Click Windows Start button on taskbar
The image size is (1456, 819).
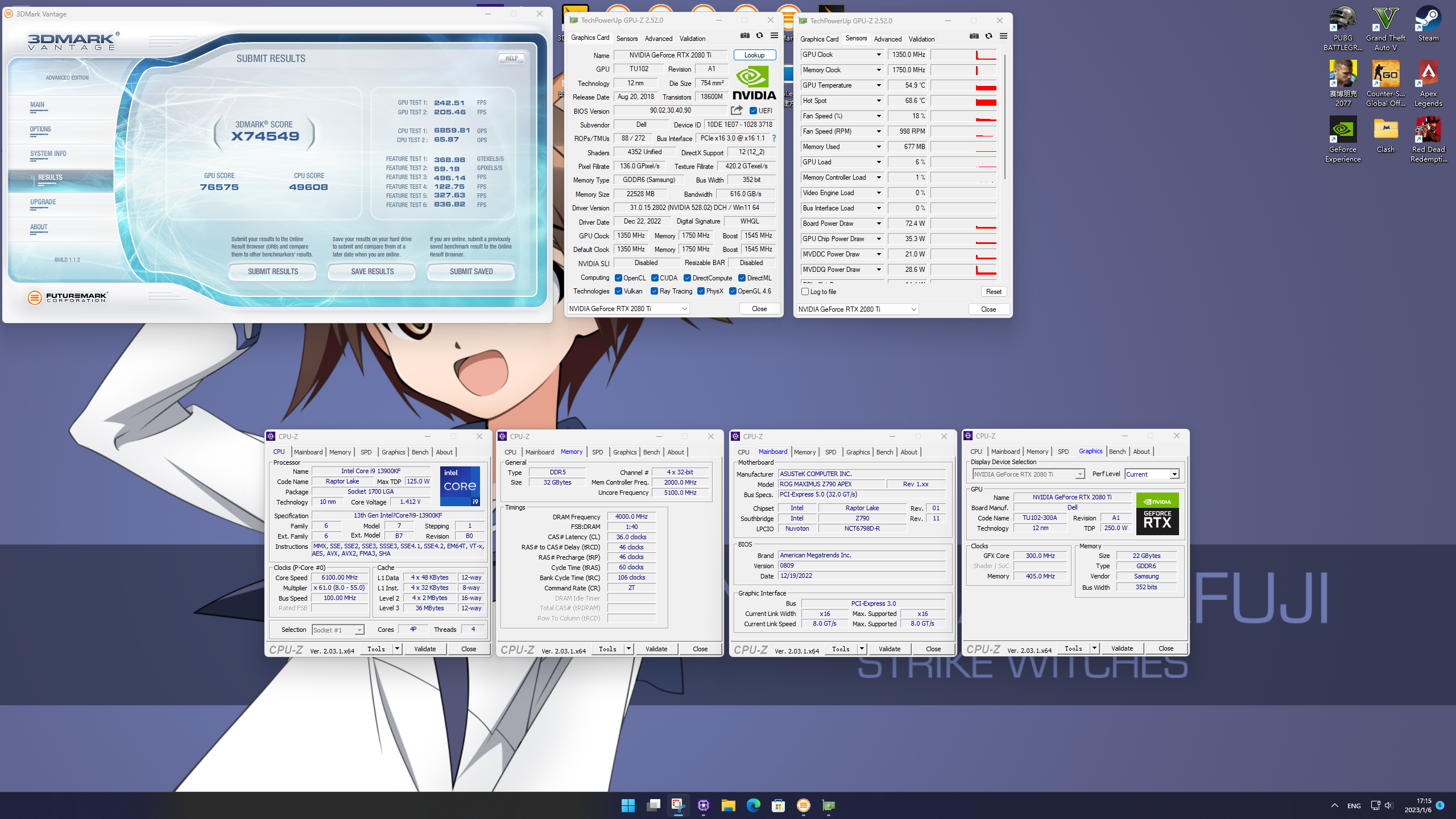pos(628,805)
